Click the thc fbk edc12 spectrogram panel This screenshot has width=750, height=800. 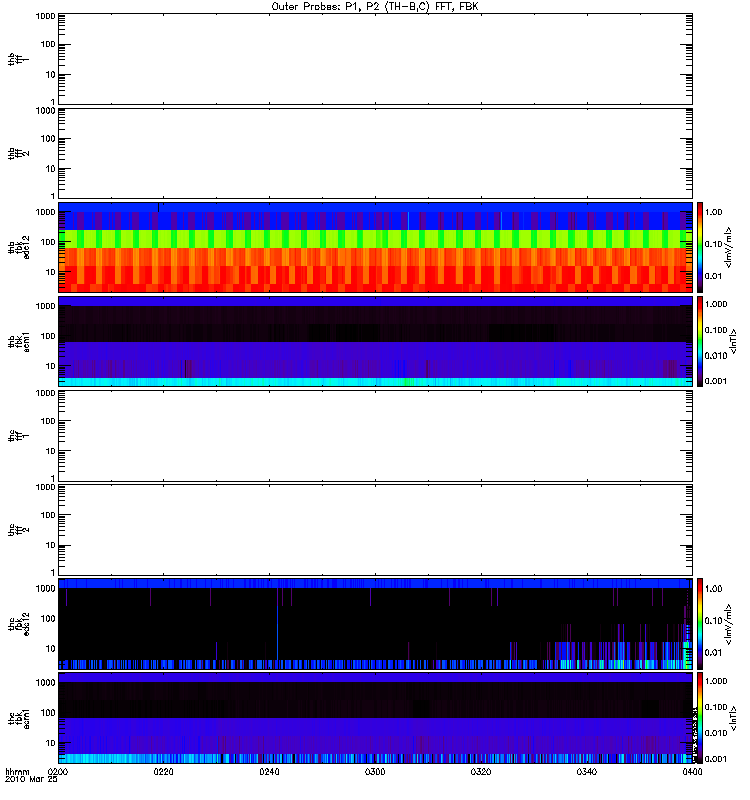coord(375,623)
